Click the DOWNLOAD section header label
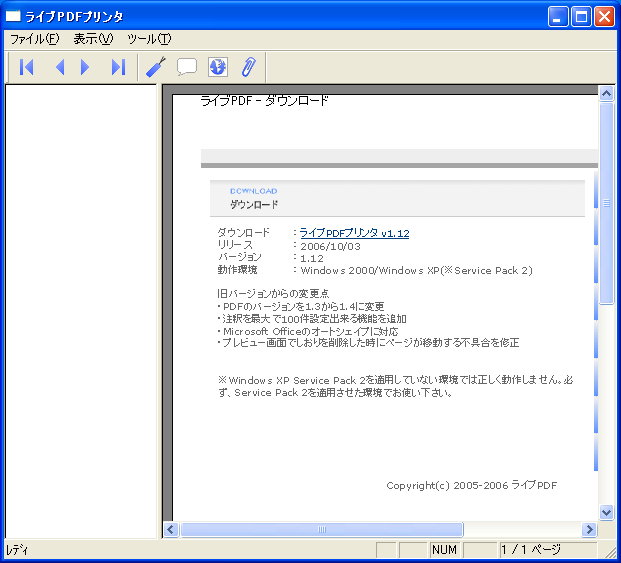The image size is (621, 563). 253,191
